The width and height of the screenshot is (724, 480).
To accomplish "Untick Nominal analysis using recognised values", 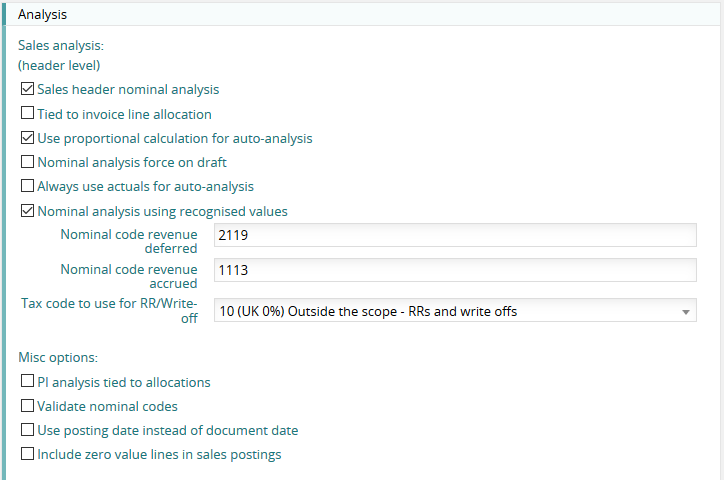I will pos(28,211).
